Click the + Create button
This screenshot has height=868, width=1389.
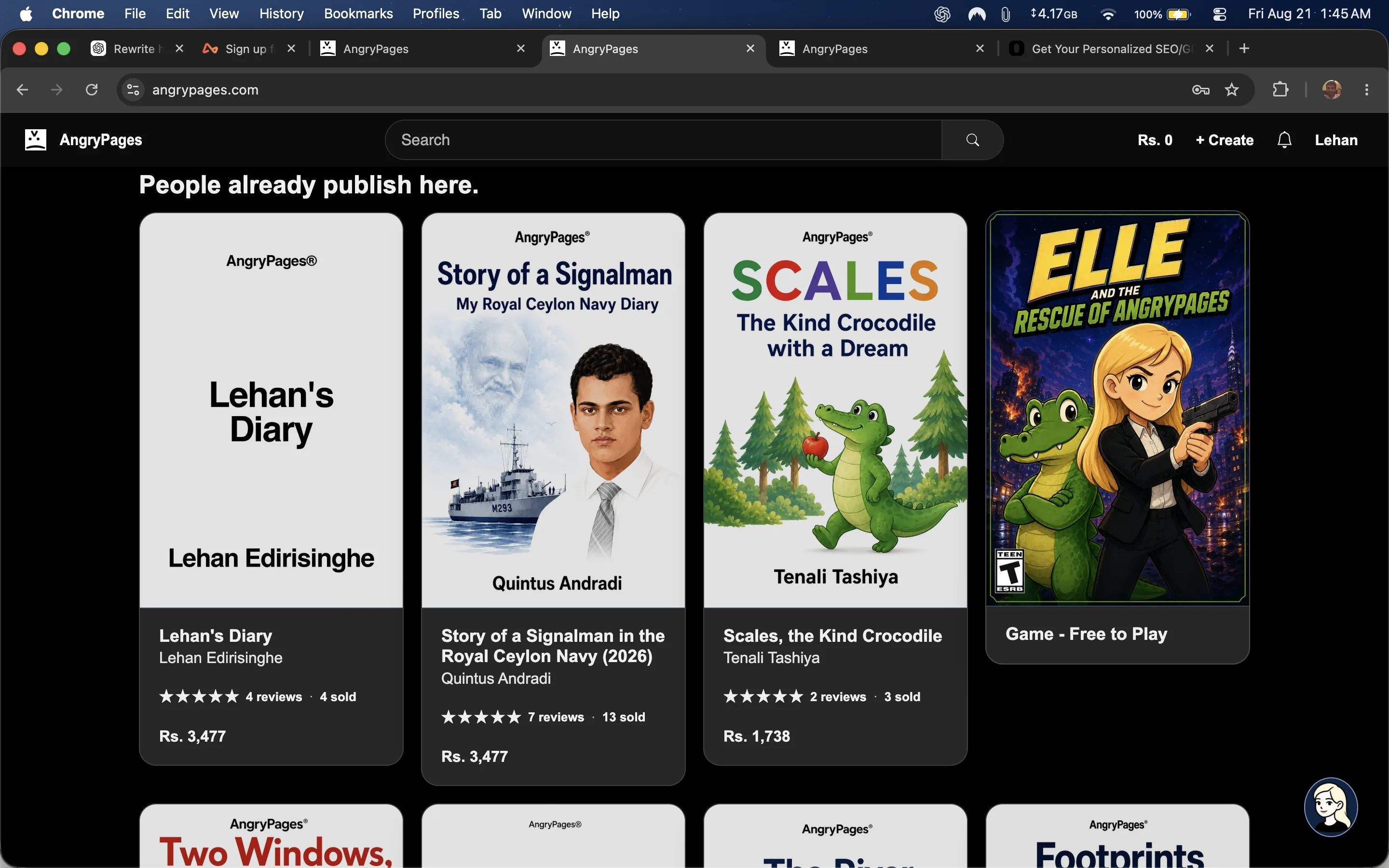(x=1224, y=140)
